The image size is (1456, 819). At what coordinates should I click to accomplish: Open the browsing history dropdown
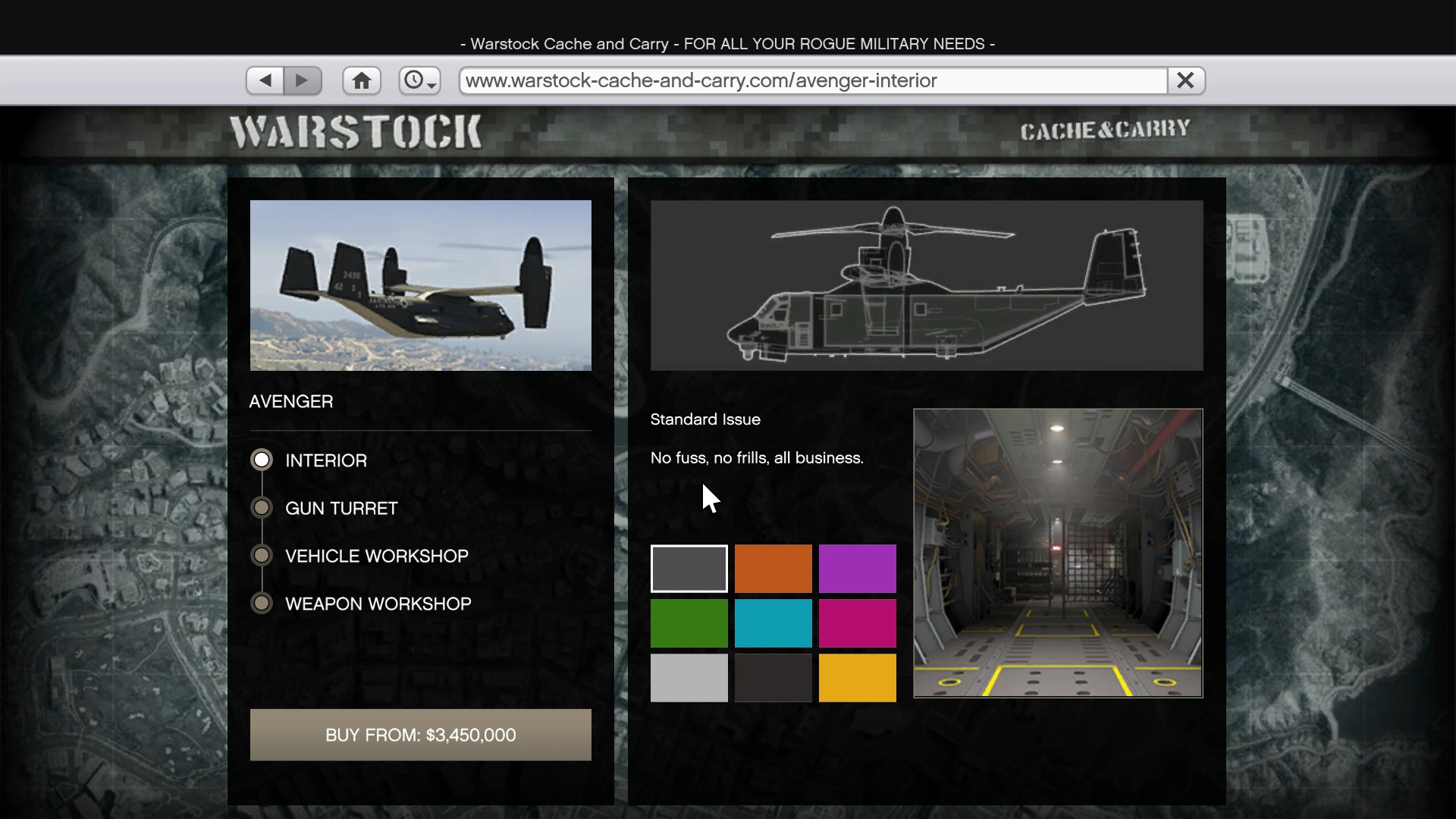coord(419,80)
